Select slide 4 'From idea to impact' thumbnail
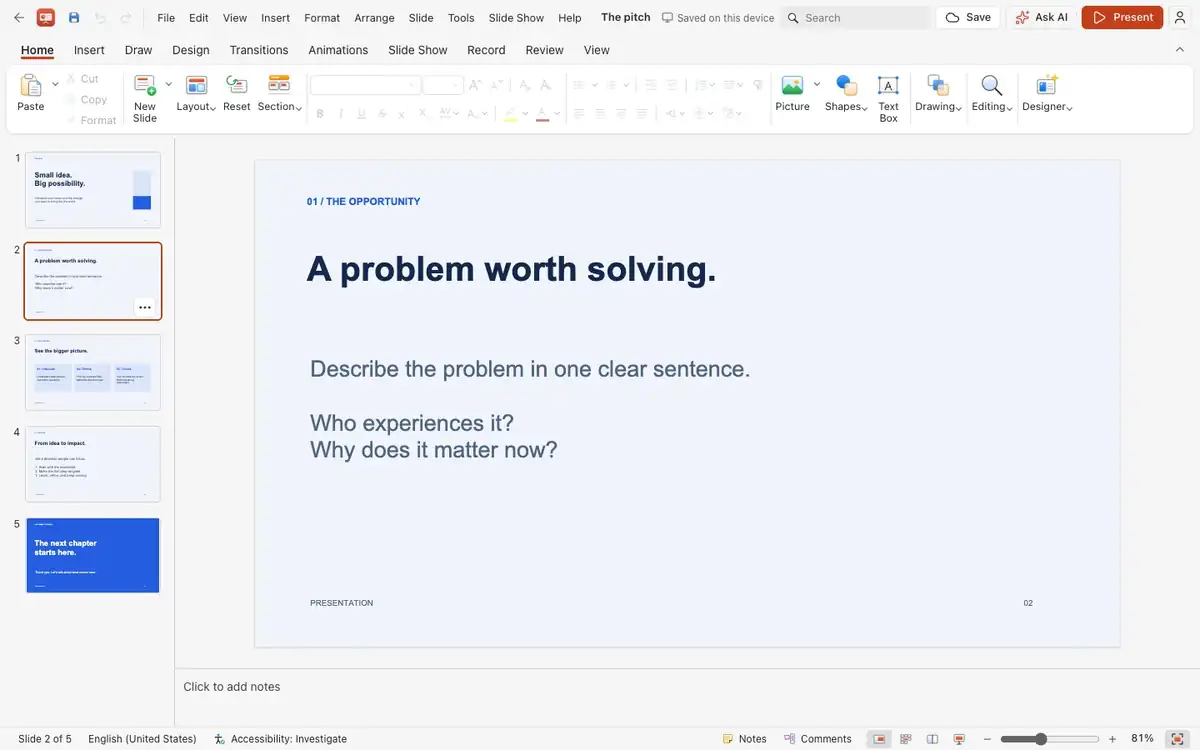This screenshot has height=750, width=1200. 93,464
